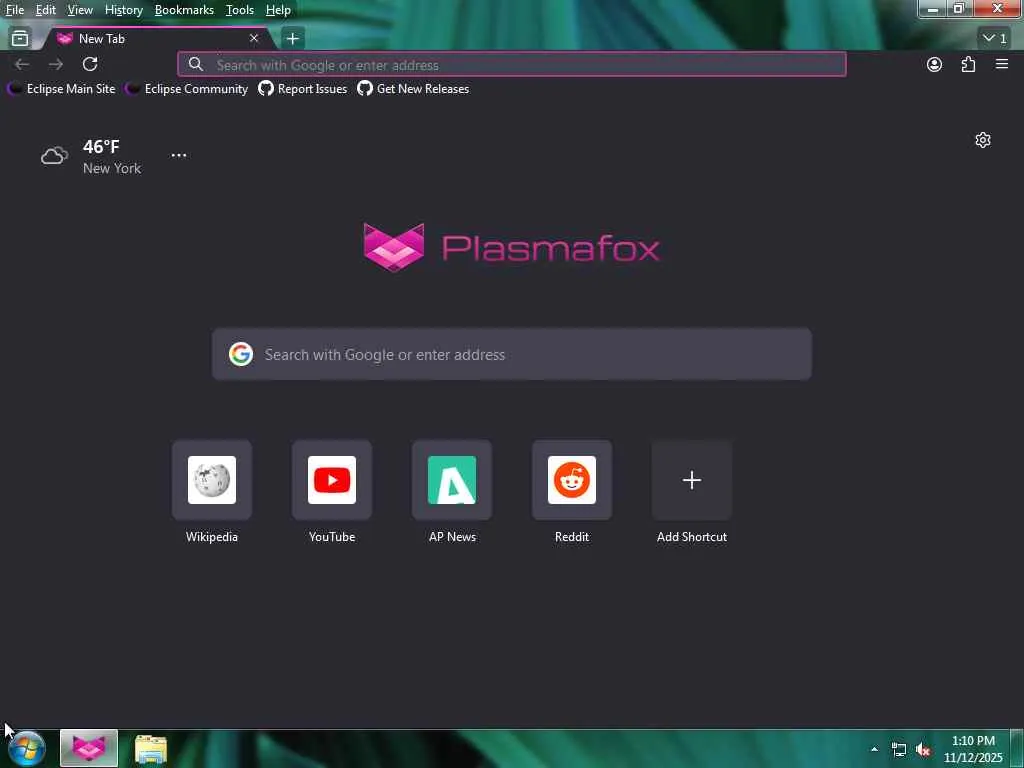Show hidden system tray icons
The image size is (1024, 768).
(874, 749)
